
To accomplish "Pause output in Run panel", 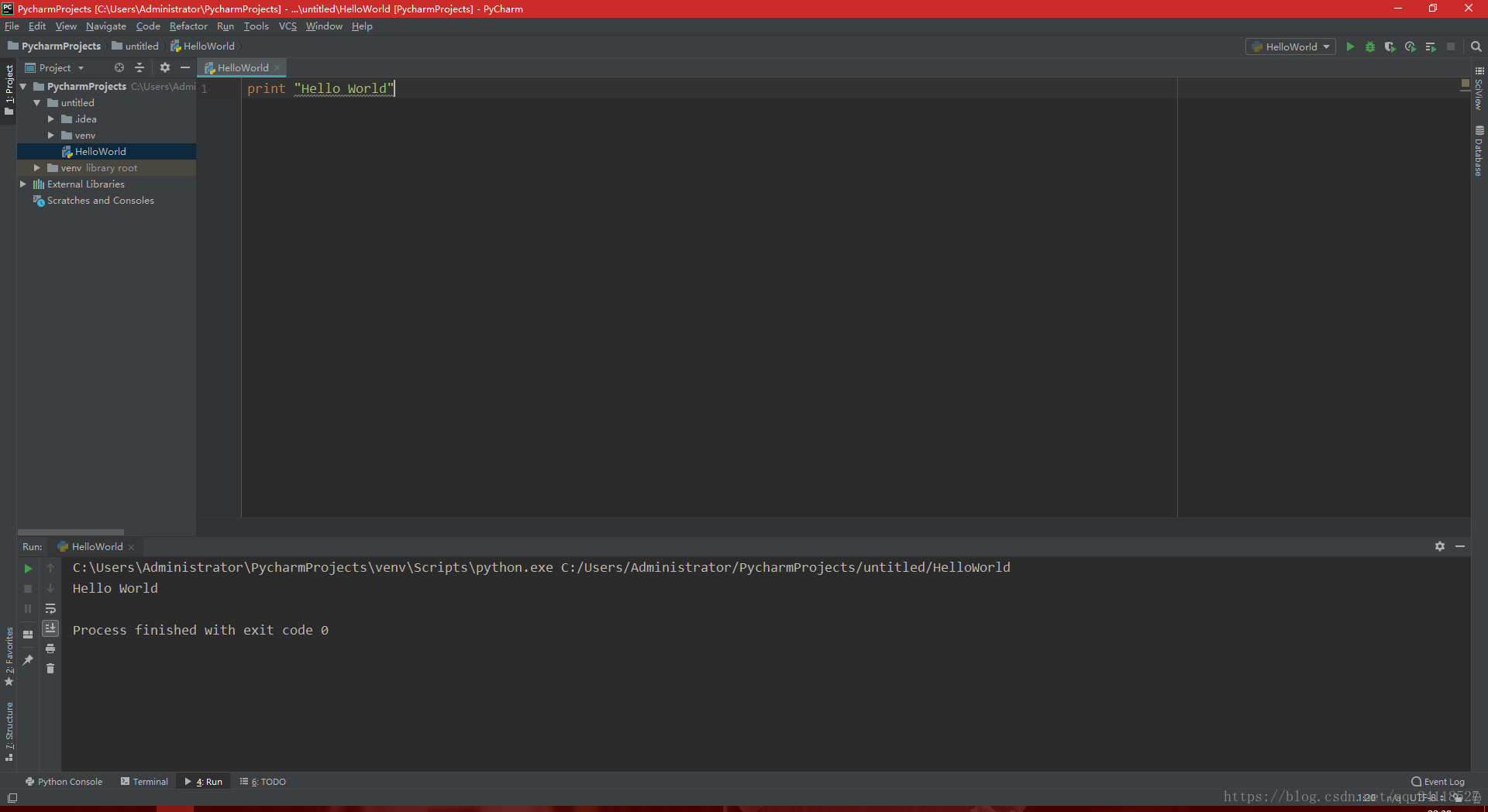I will click(x=28, y=608).
